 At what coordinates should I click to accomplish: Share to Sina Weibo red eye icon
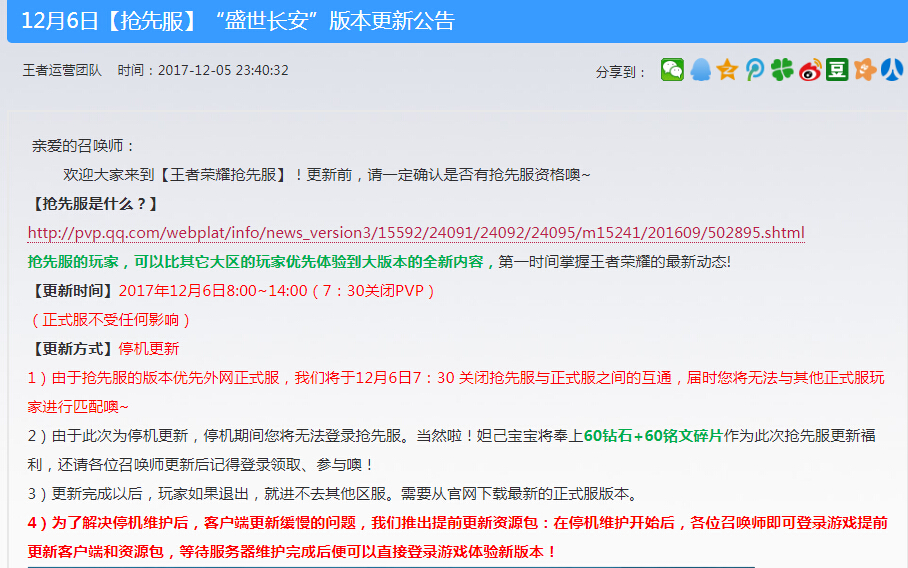tap(810, 70)
